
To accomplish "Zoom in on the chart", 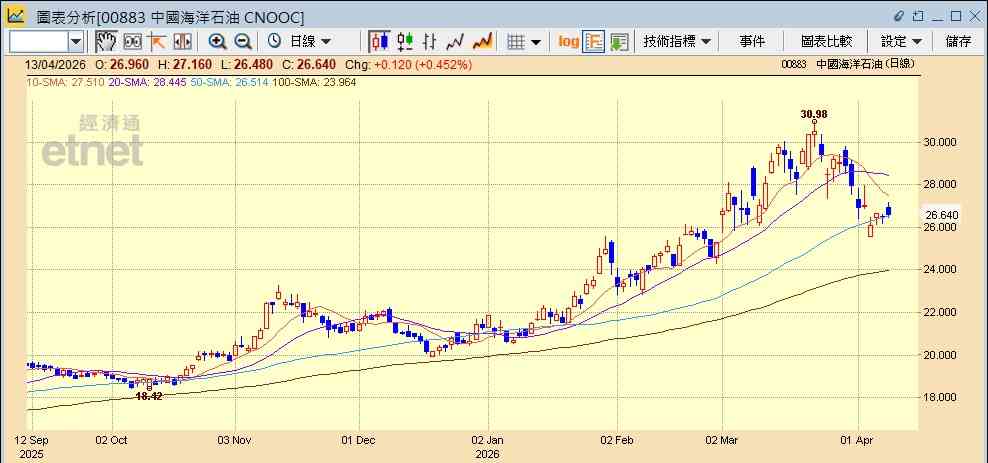I will (217, 42).
